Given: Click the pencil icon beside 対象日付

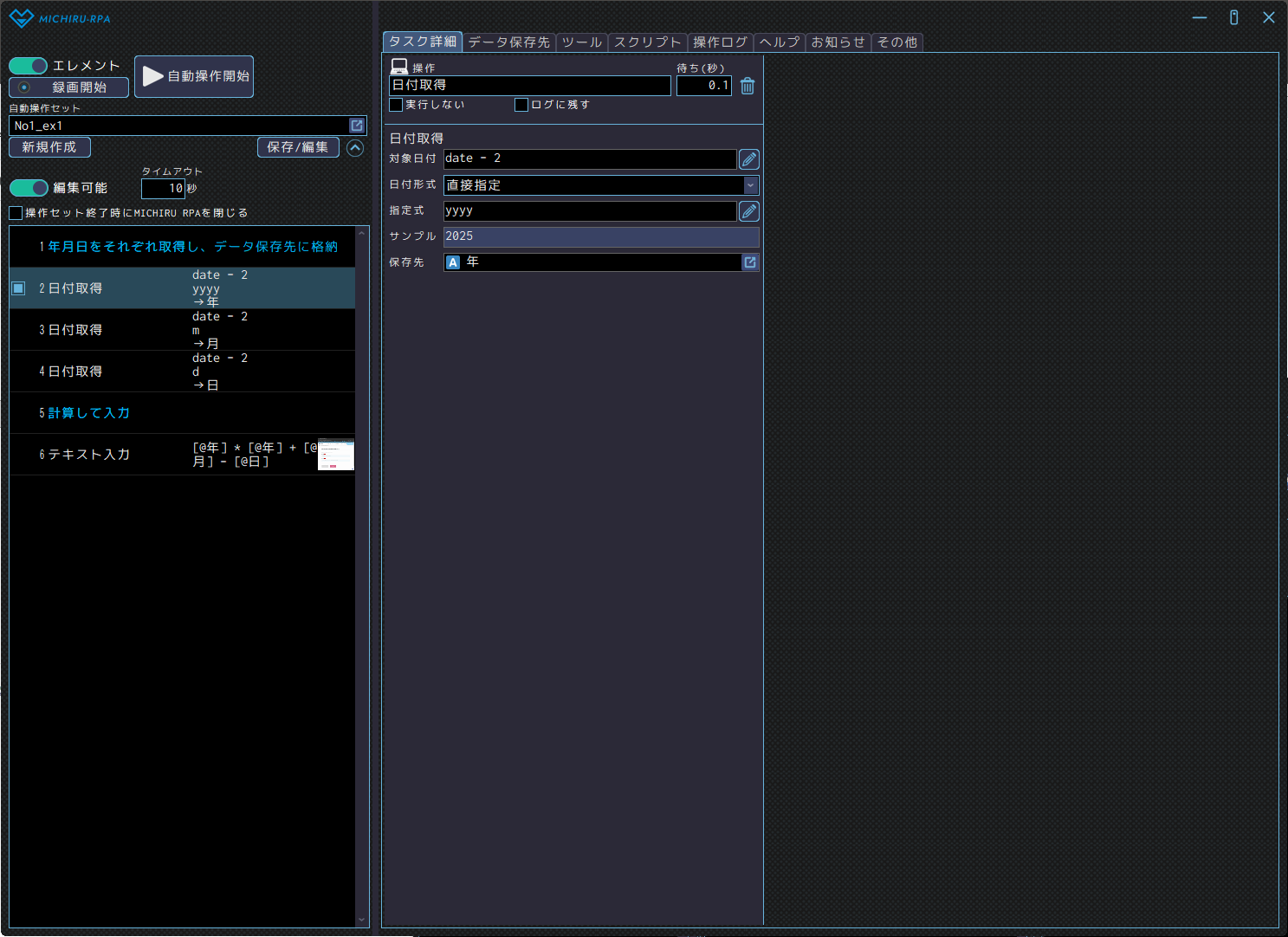Looking at the screenshot, I should [749, 159].
